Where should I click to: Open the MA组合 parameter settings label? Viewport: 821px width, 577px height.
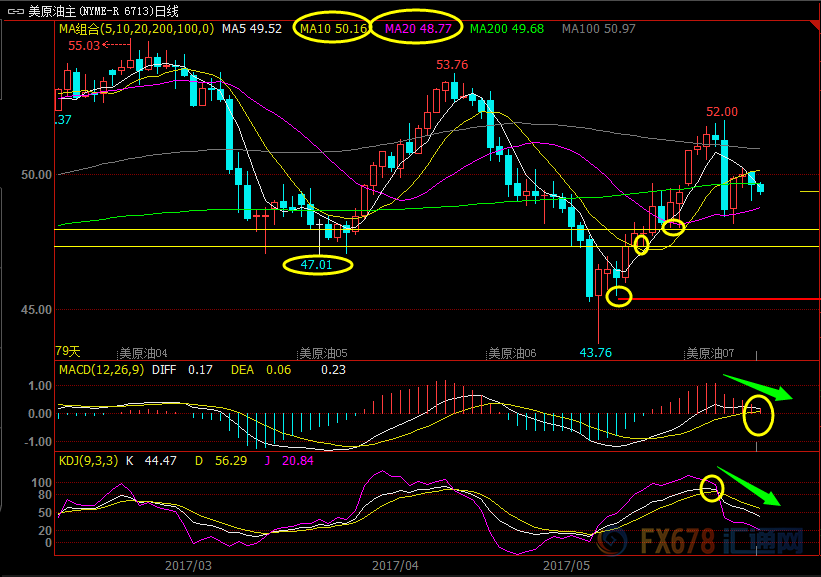[136, 29]
